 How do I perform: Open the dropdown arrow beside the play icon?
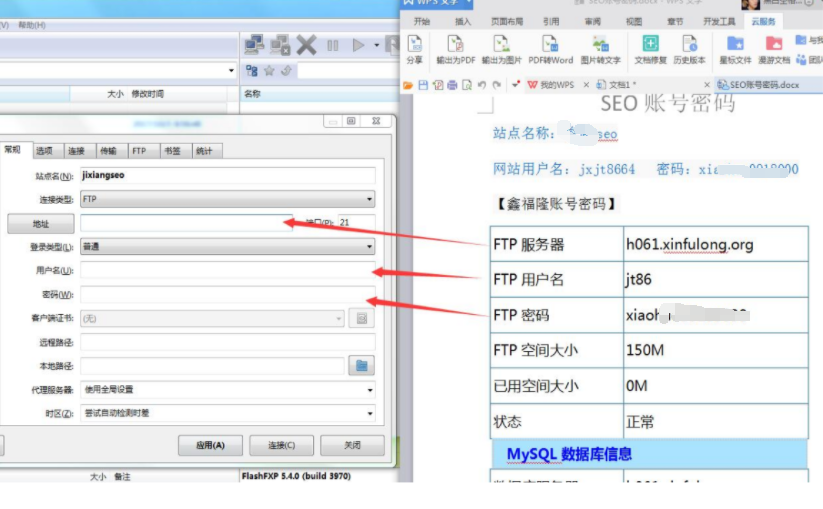pyautogui.click(x=376, y=46)
